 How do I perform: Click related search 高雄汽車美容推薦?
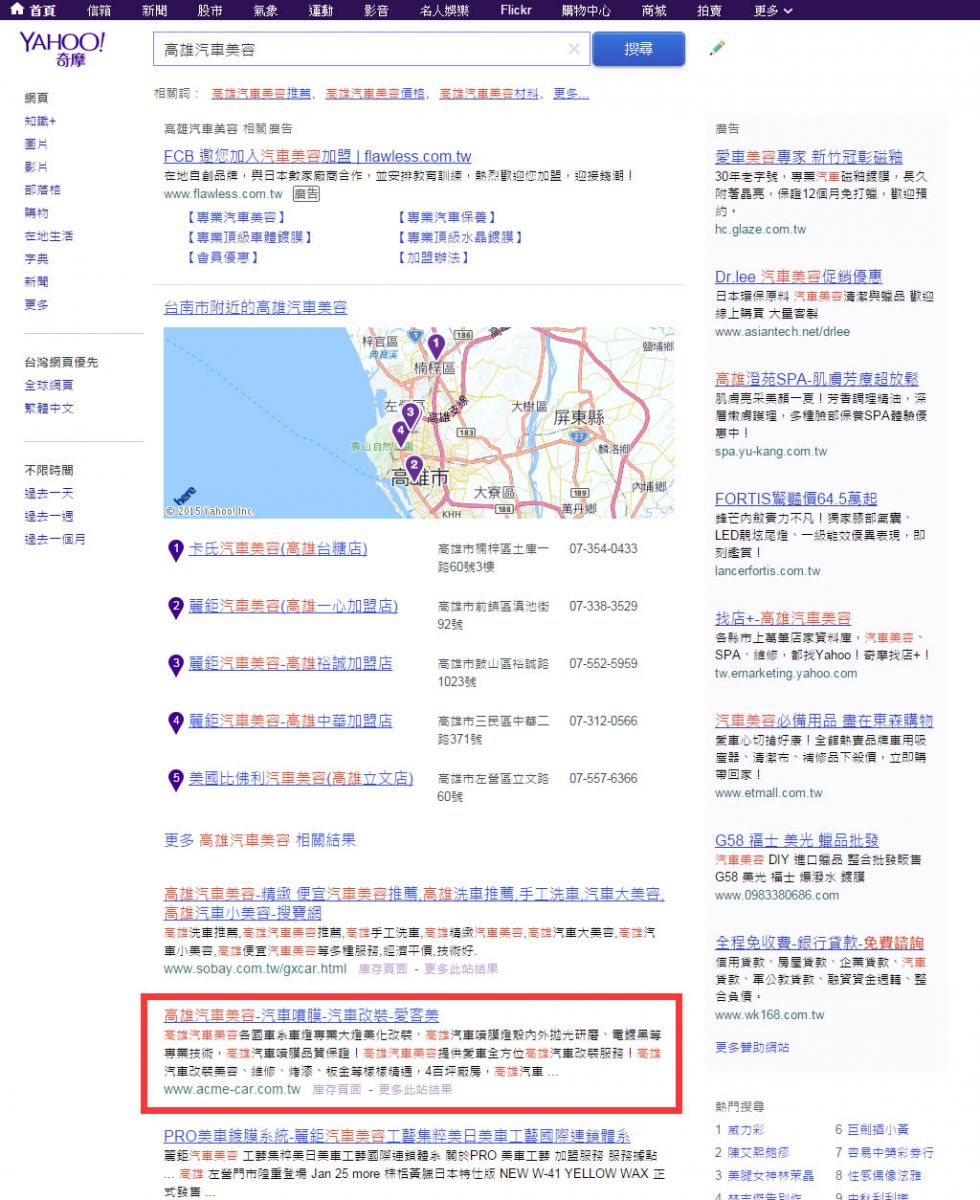point(262,94)
